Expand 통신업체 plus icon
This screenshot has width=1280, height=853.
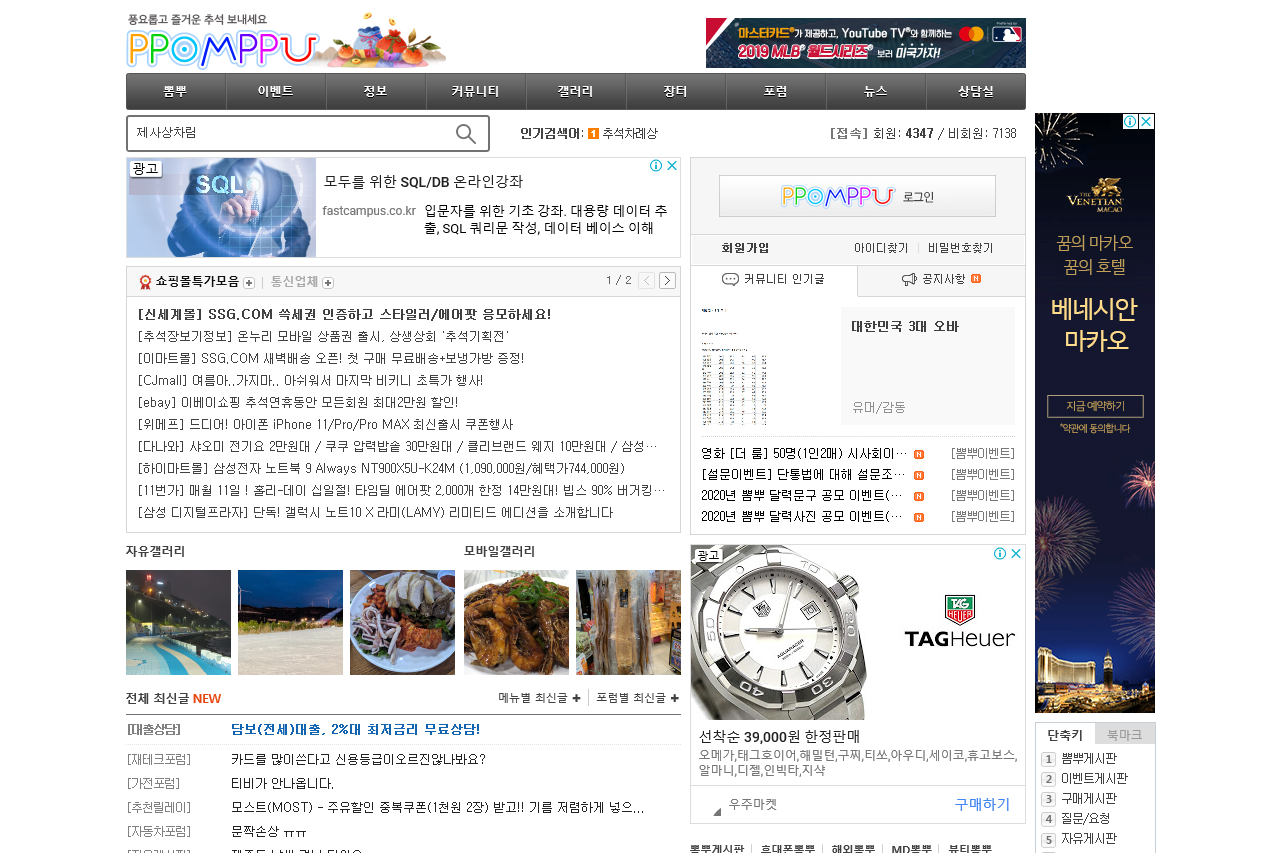(328, 283)
